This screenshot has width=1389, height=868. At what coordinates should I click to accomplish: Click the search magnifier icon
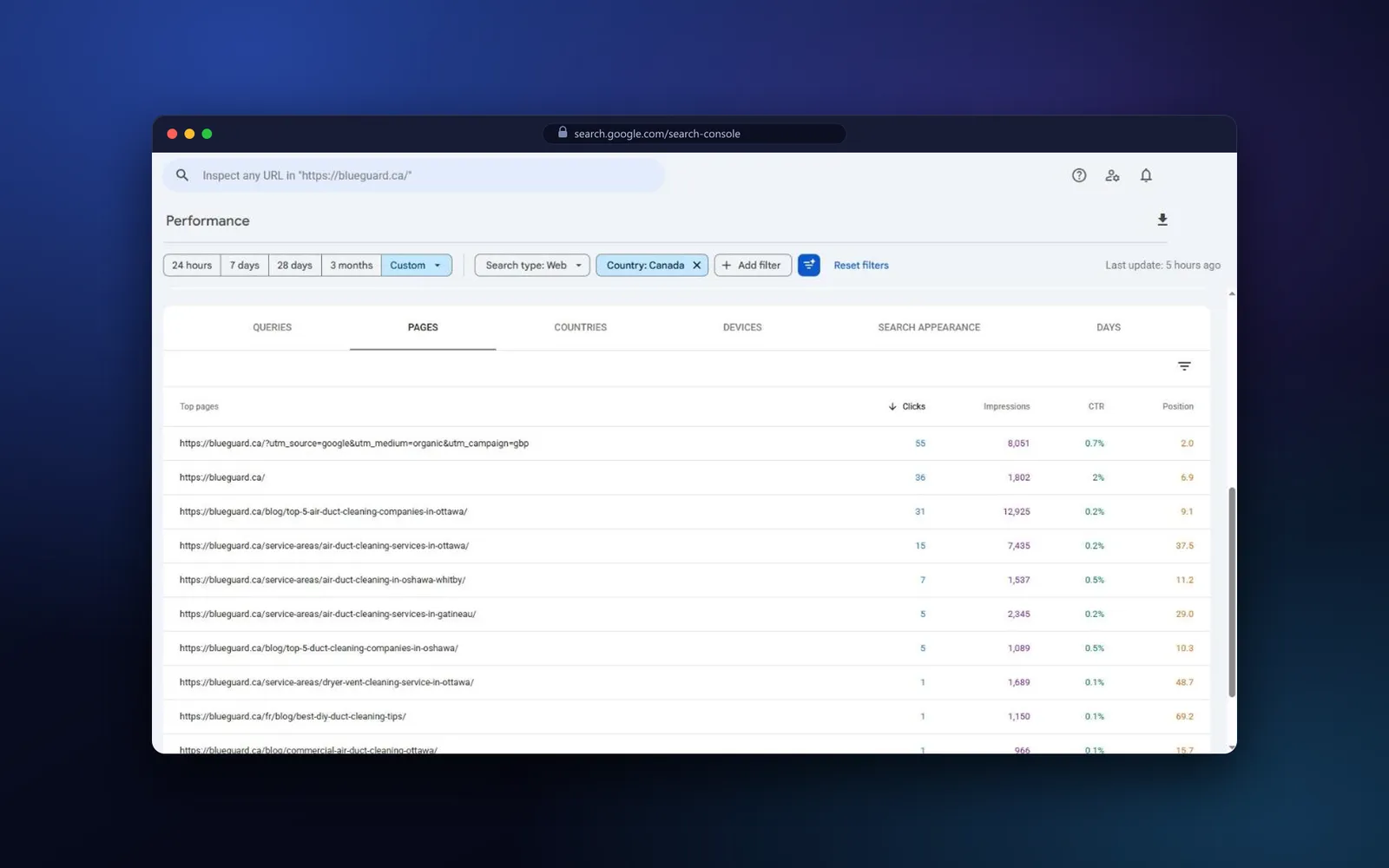pyautogui.click(x=182, y=175)
